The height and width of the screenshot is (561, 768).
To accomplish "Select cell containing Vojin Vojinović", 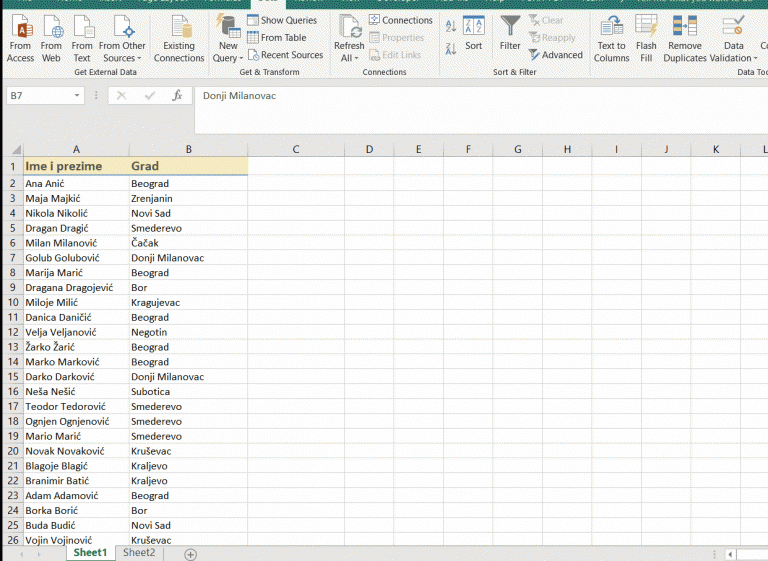I will pos(76,540).
